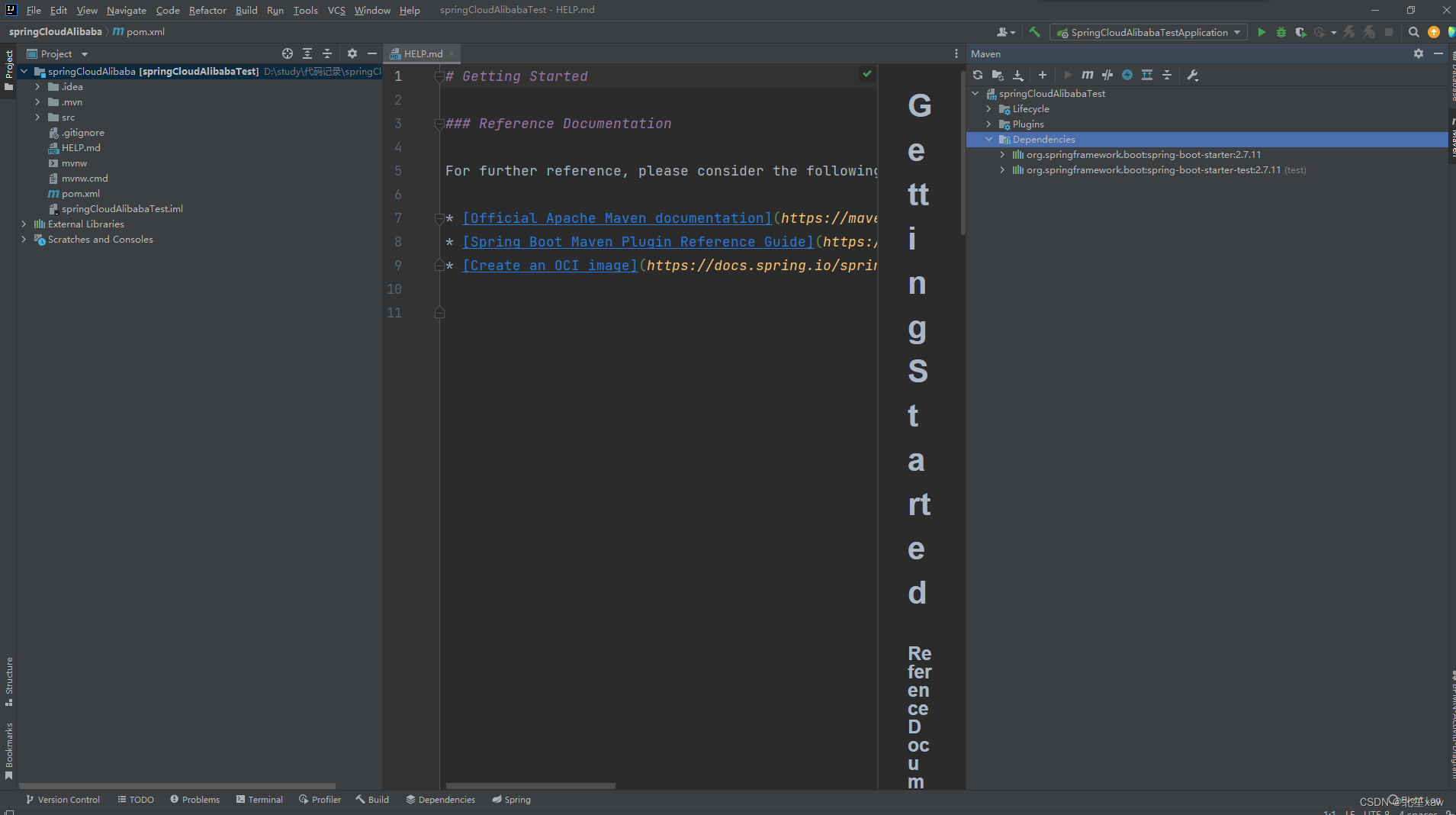Collapse Dependencies node in Maven
The width and height of the screenshot is (1456, 815).
click(x=989, y=140)
